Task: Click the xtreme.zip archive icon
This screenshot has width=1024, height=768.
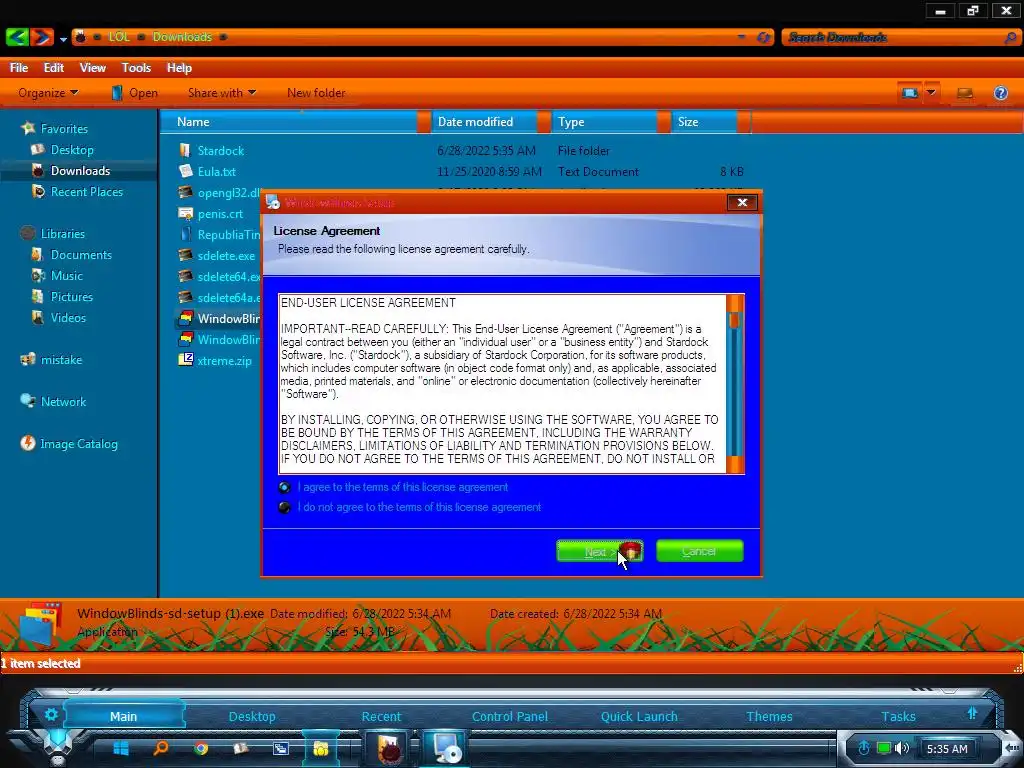Action: click(x=185, y=360)
